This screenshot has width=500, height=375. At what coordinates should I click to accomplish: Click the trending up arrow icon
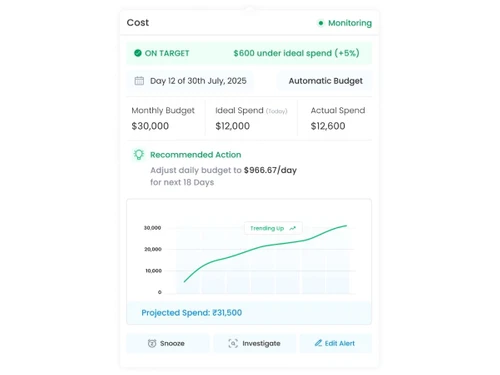click(x=292, y=228)
